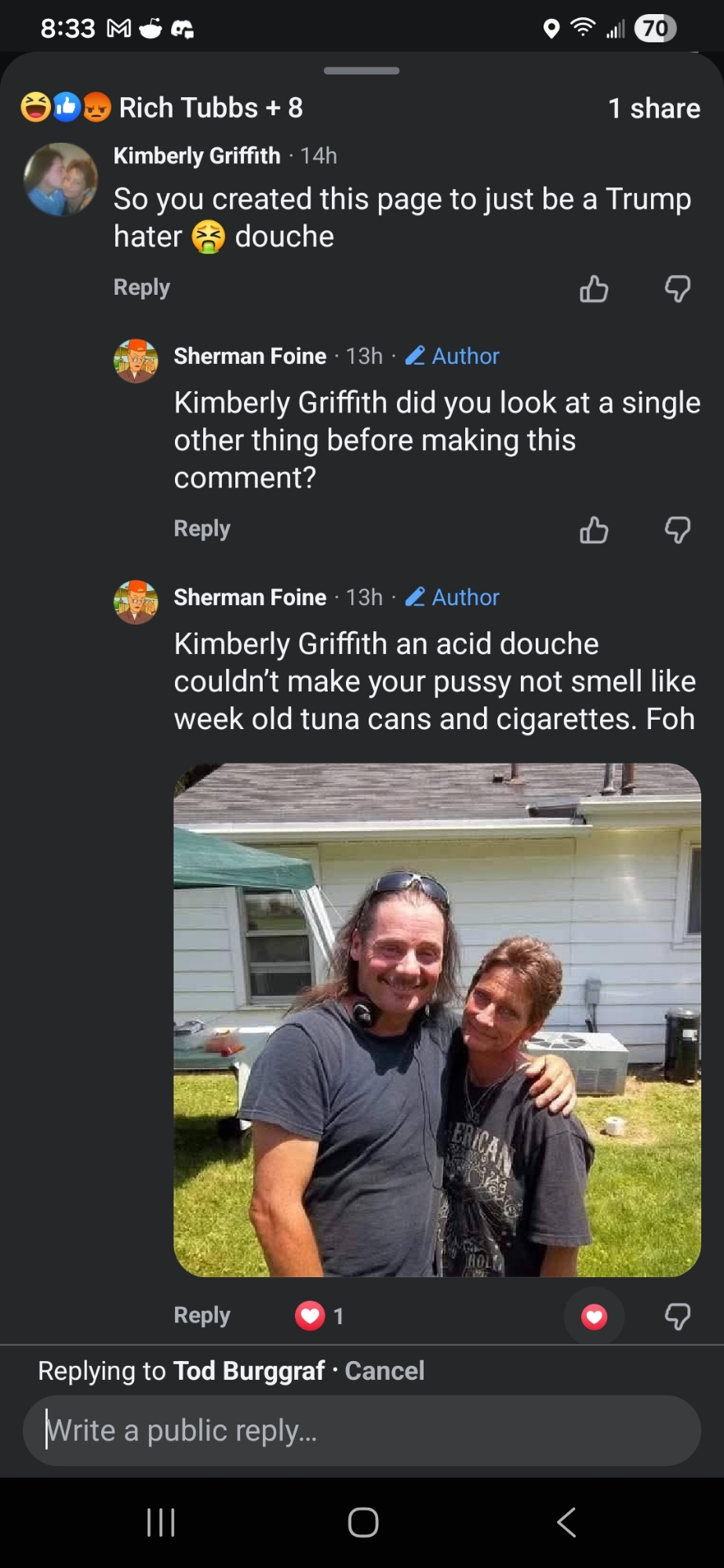Open Android recent apps button

tap(161, 1523)
